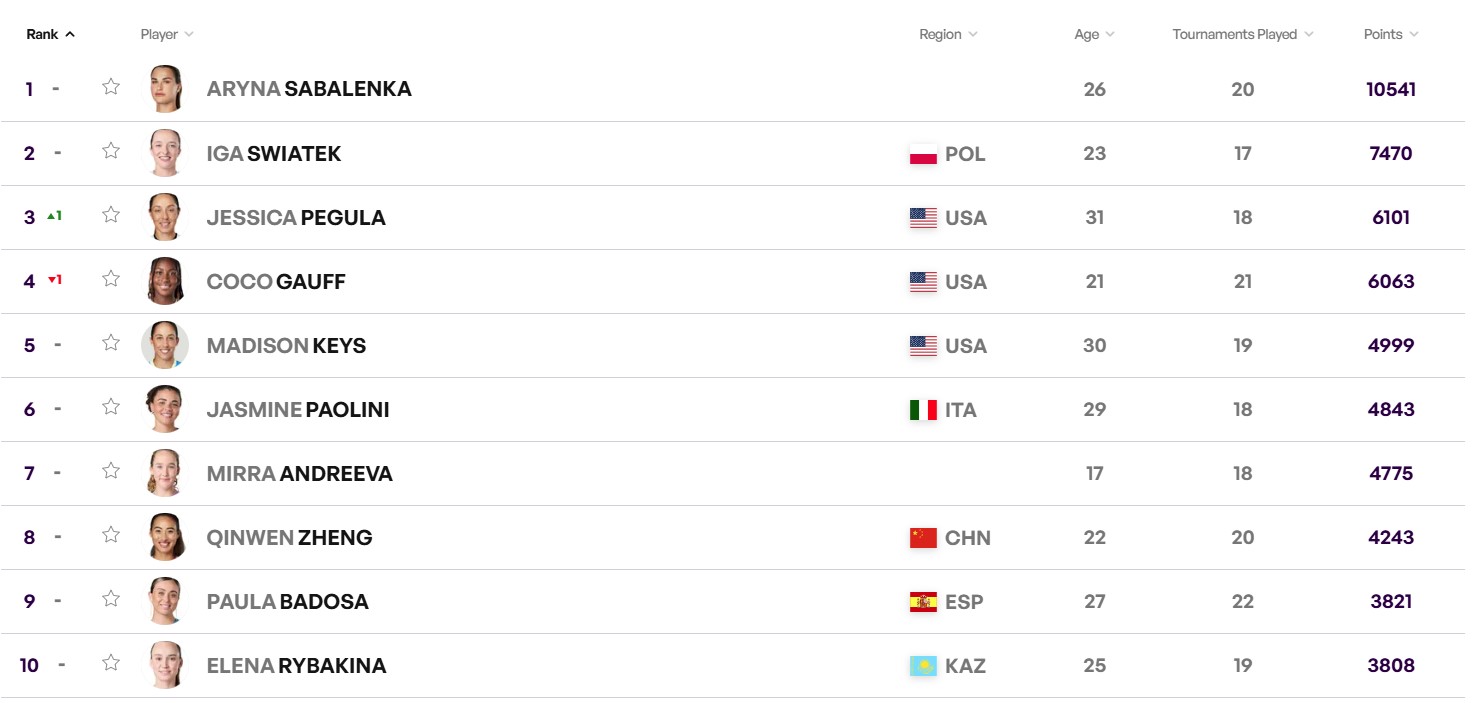Screen dimensions: 1474x703
Task: Expand the Tournaments Played column sorter
Action: 1242,34
